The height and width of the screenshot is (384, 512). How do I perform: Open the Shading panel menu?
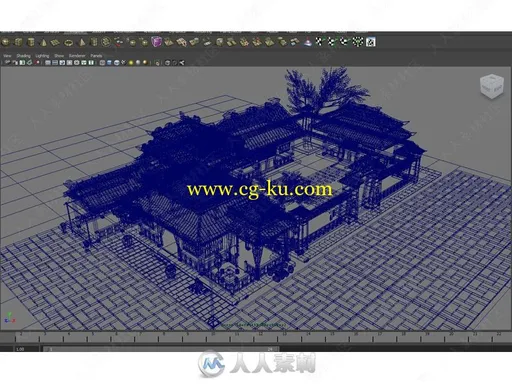coord(23,56)
